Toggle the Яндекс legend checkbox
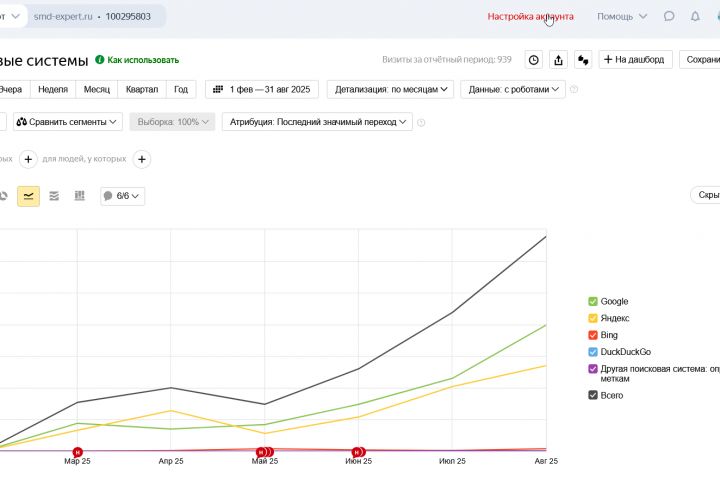 [593, 318]
